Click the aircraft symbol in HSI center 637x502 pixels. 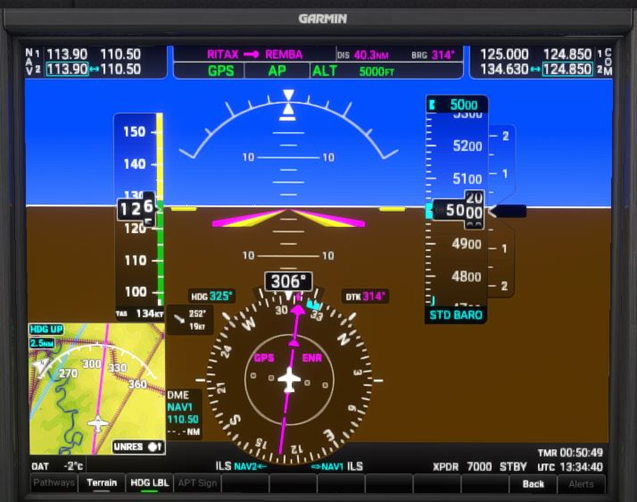[x=289, y=380]
